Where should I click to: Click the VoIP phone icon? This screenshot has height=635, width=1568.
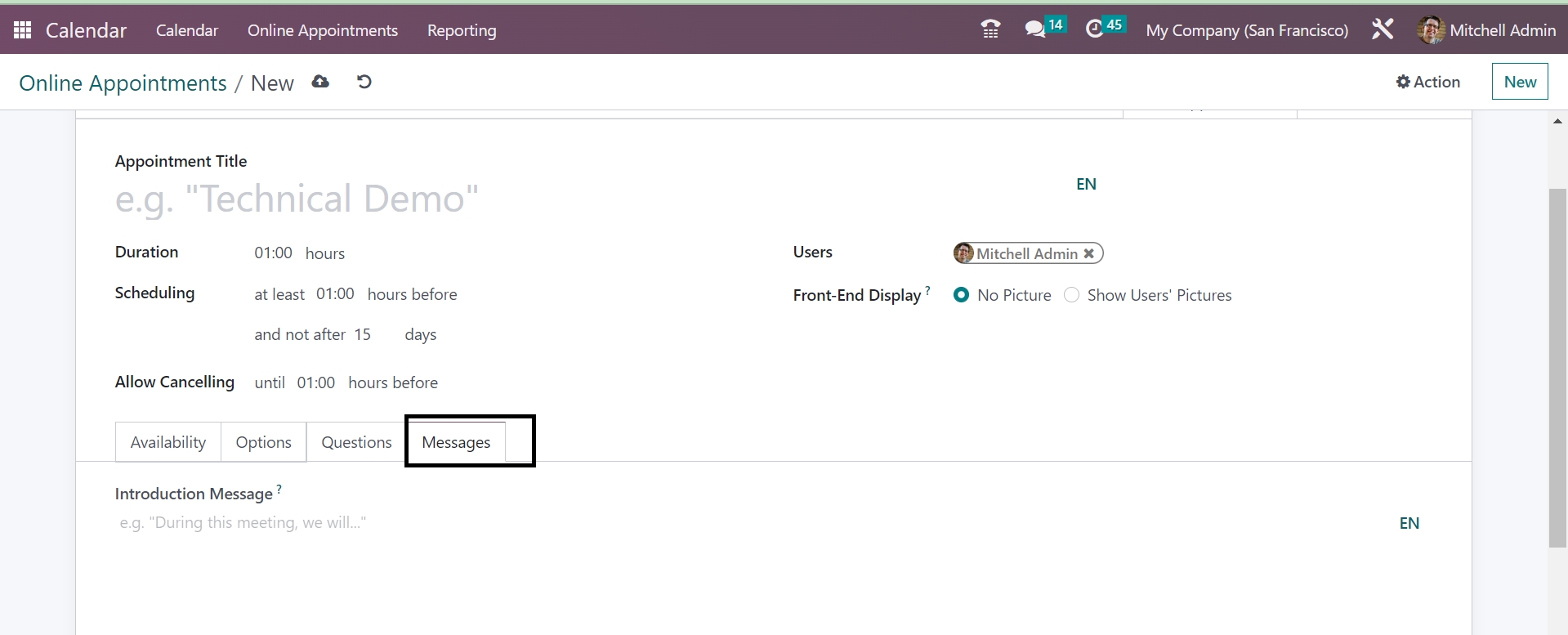[990, 30]
